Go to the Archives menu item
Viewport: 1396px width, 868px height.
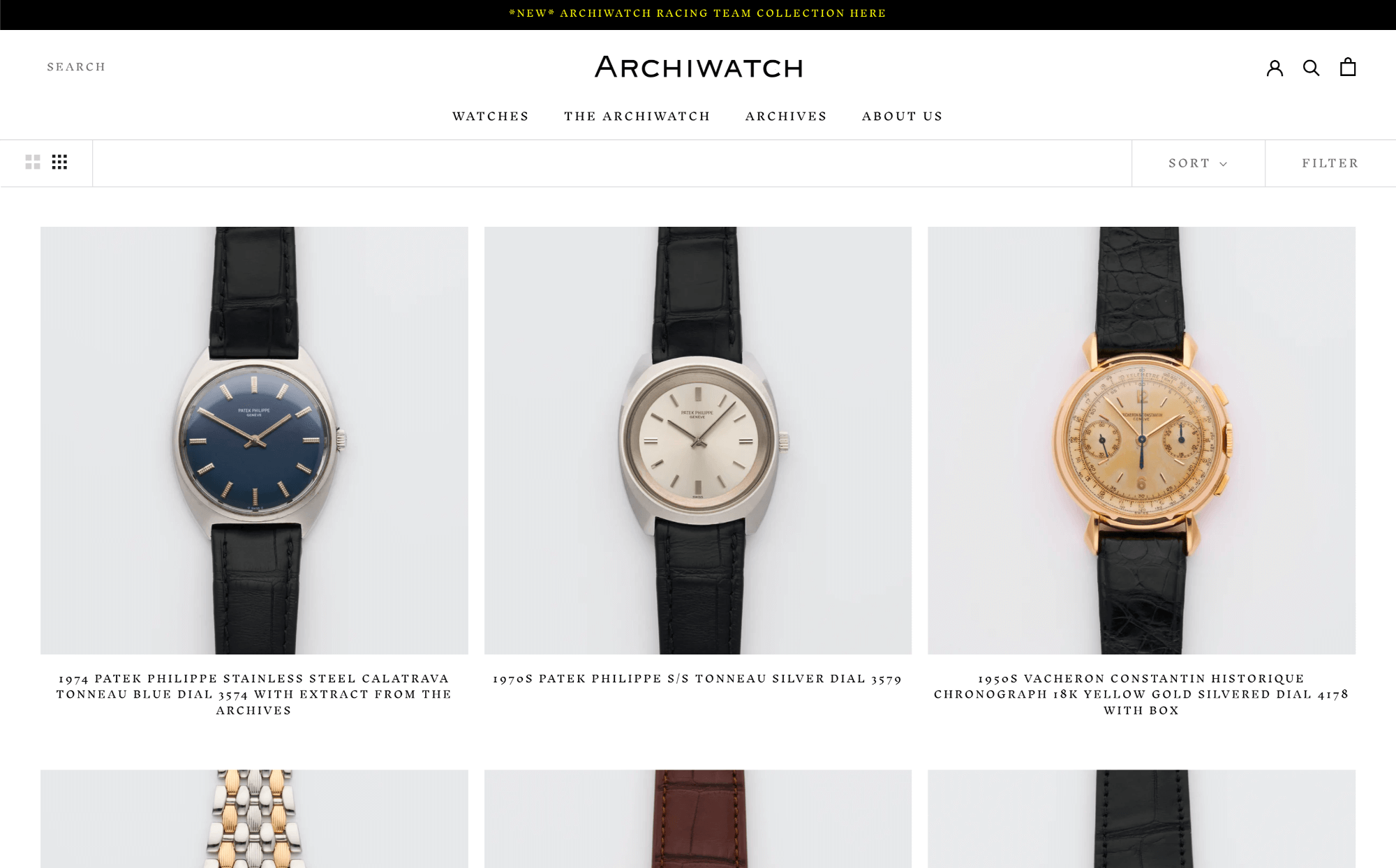786,117
